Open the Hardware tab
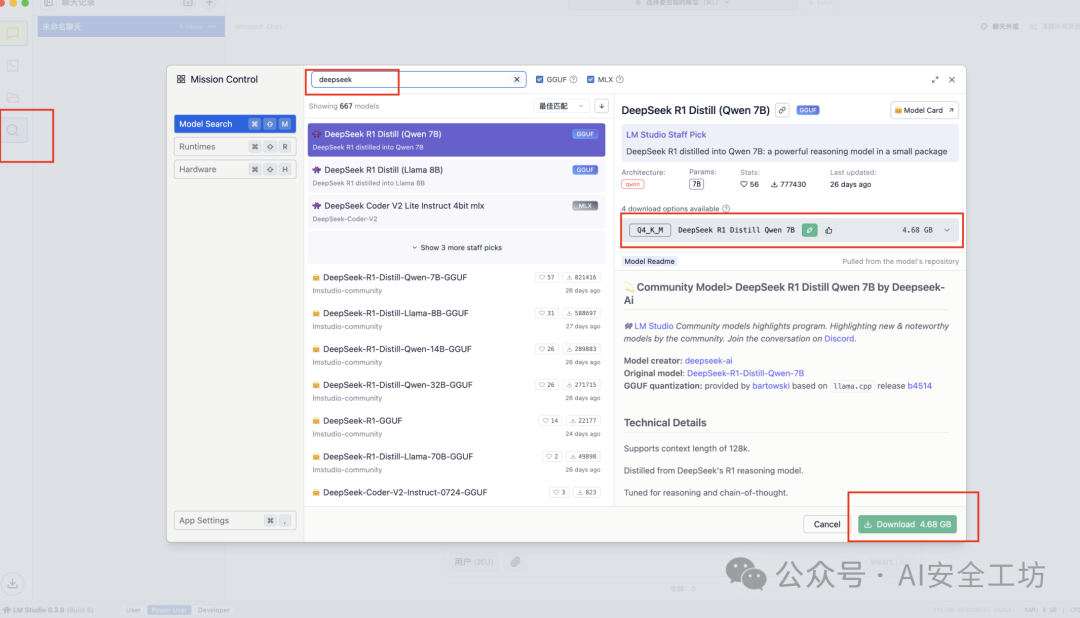1080x618 pixels. pyautogui.click(x=235, y=169)
